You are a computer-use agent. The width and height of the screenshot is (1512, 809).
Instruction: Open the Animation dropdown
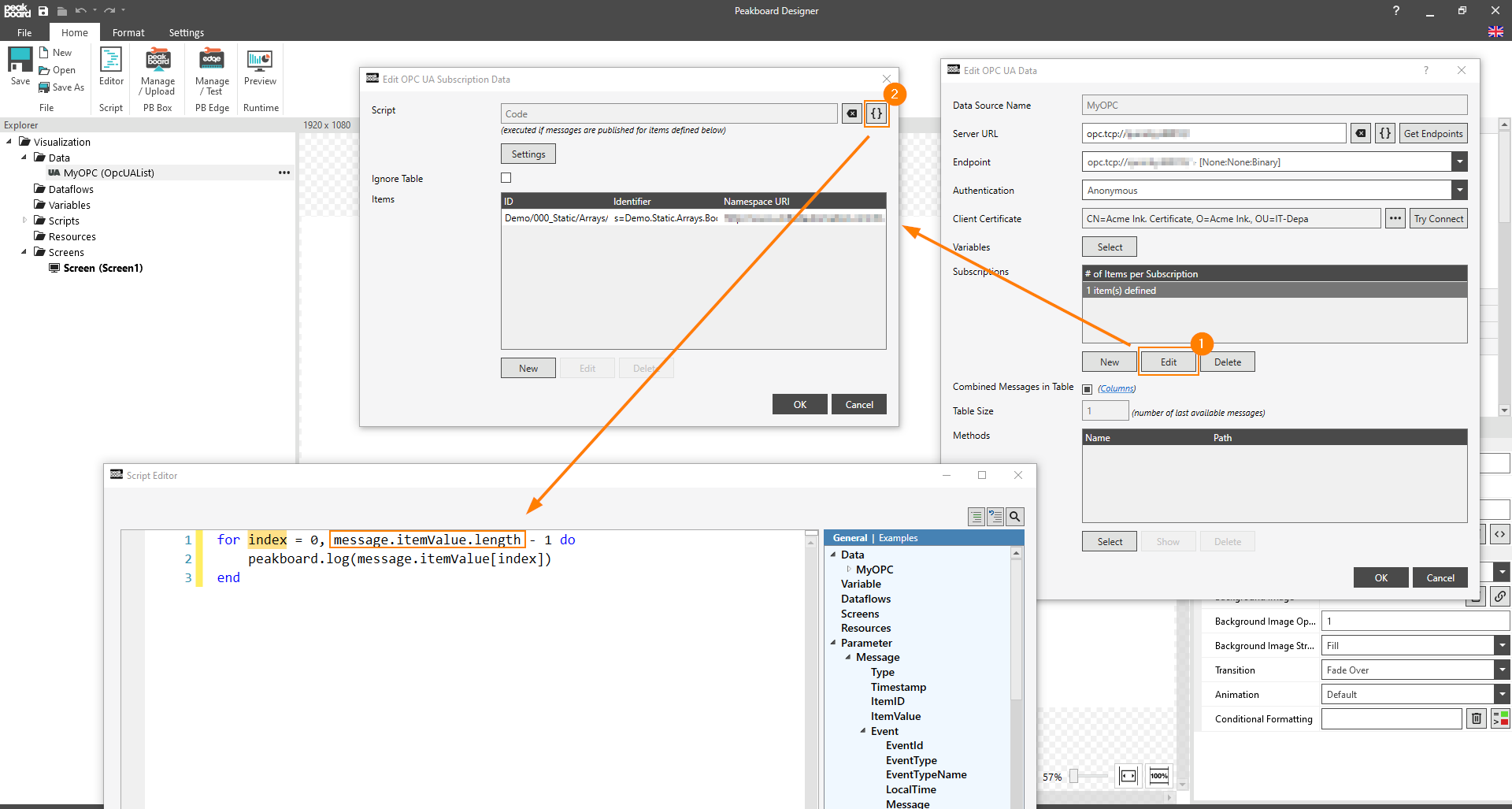[x=1502, y=694]
